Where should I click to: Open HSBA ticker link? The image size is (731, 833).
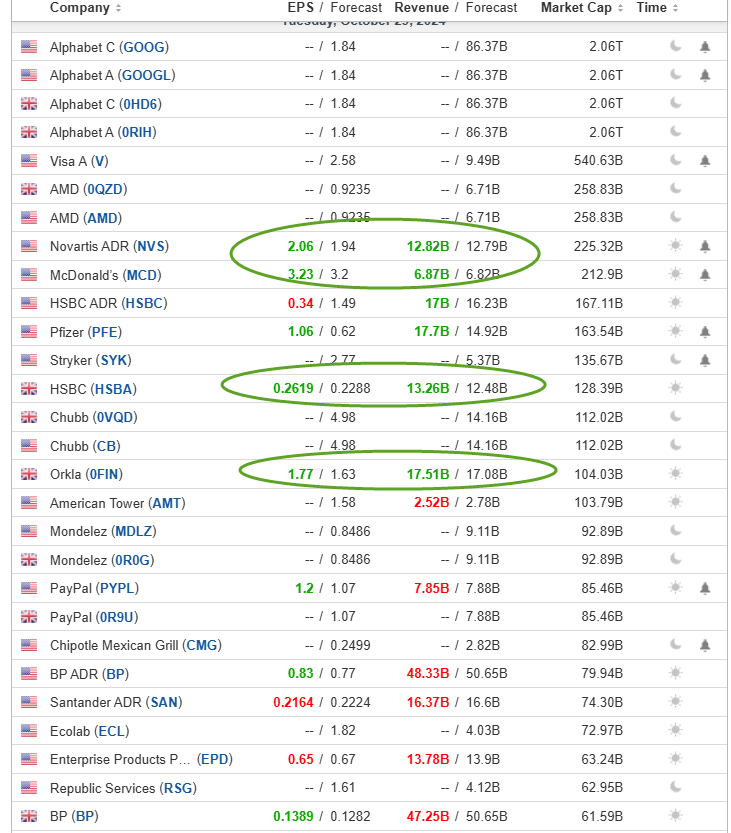113,389
